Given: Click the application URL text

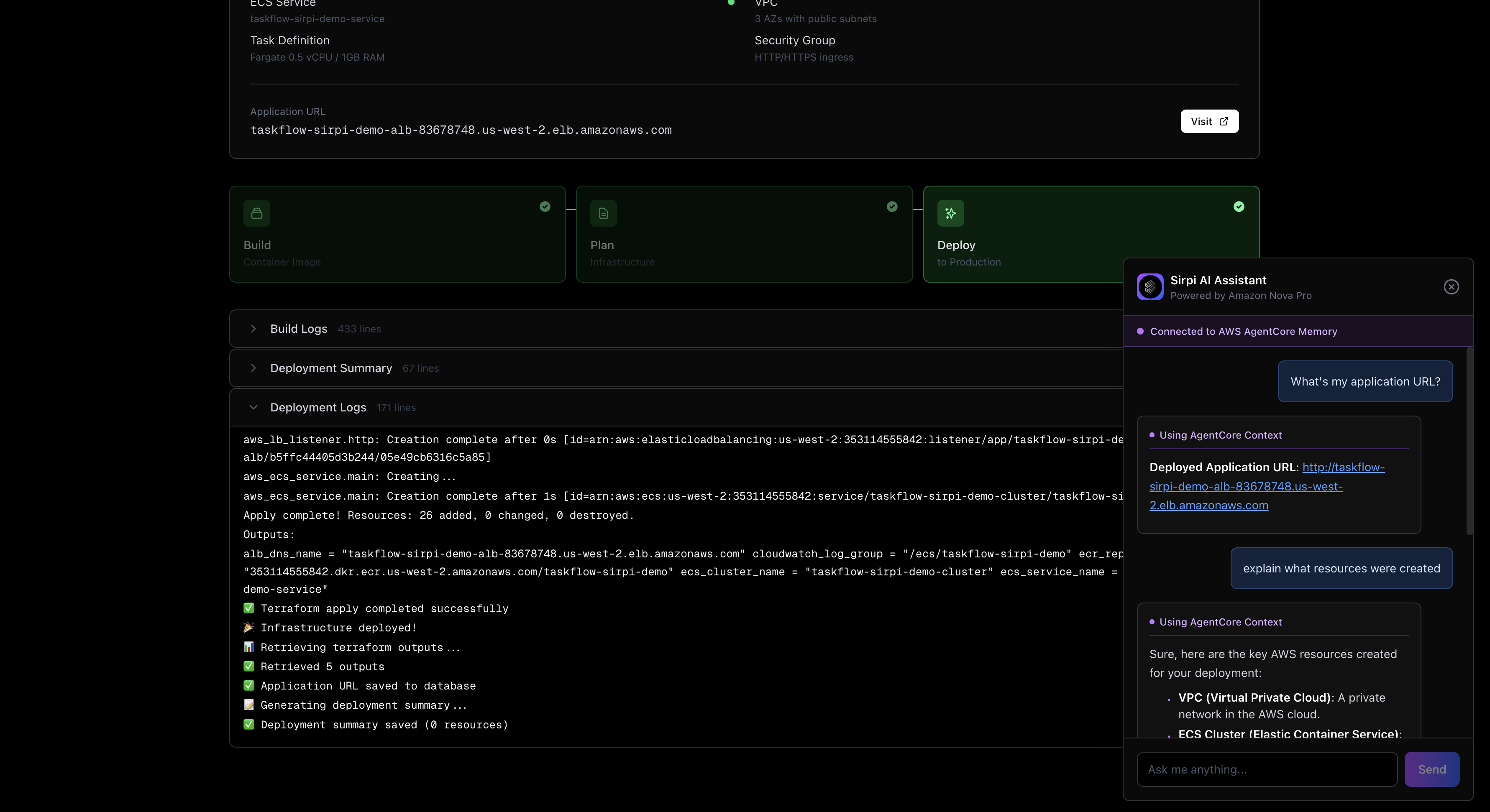Looking at the screenshot, I should (461, 130).
